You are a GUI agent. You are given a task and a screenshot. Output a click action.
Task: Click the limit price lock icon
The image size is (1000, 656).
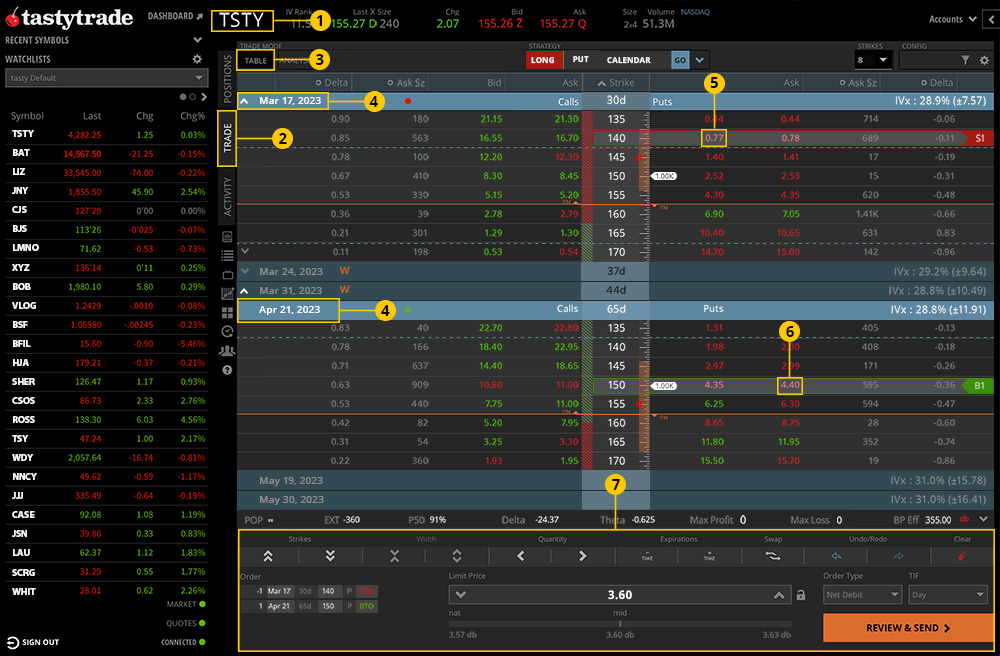[800, 595]
